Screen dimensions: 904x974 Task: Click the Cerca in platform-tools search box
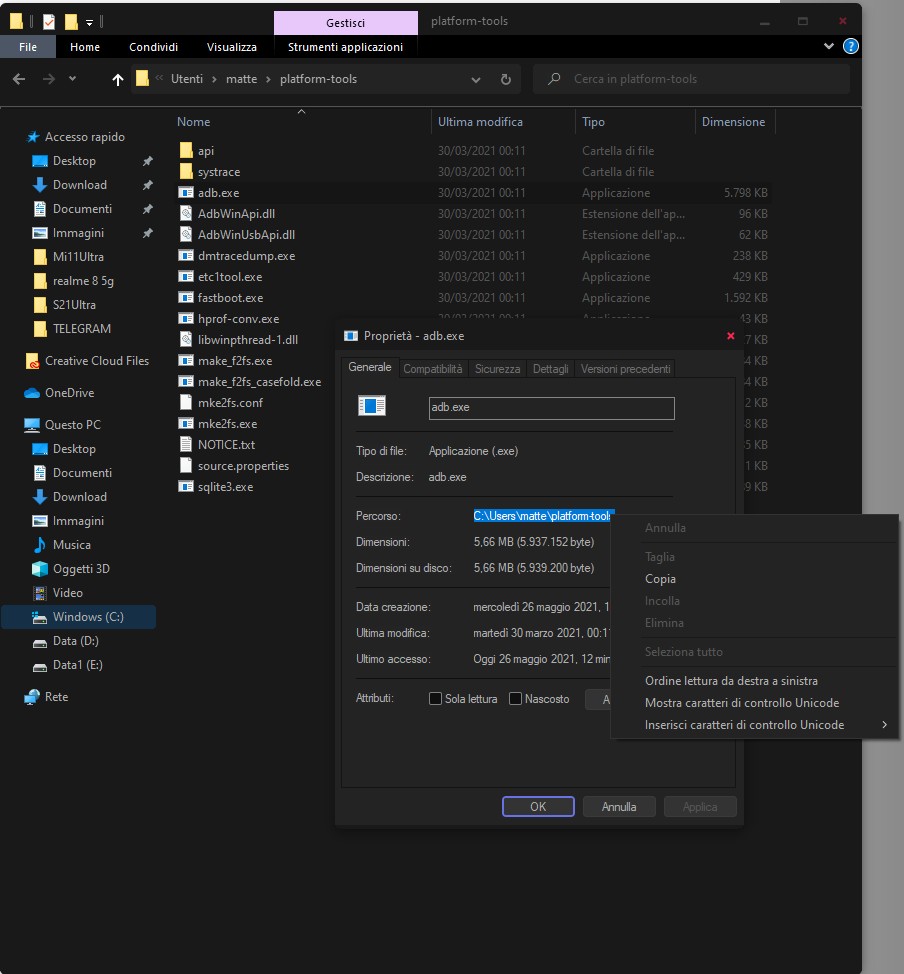(x=700, y=79)
